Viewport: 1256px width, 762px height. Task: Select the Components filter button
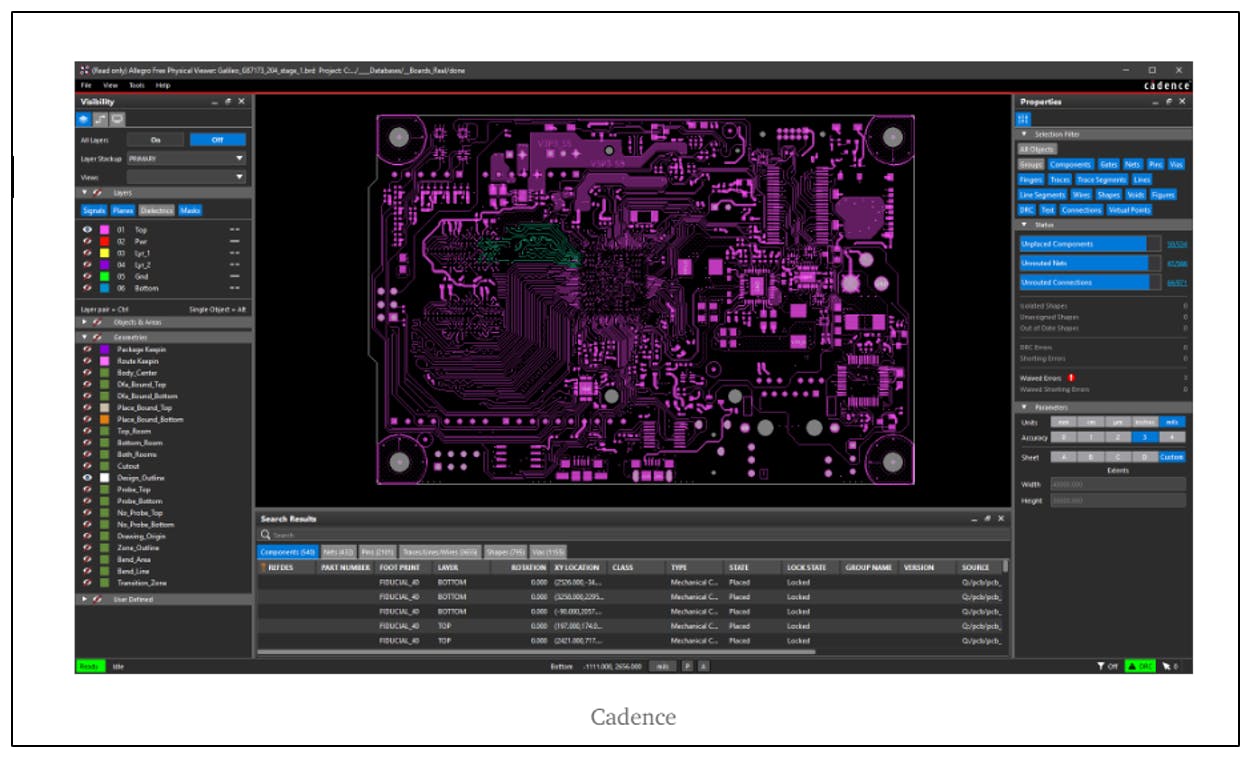point(1070,164)
